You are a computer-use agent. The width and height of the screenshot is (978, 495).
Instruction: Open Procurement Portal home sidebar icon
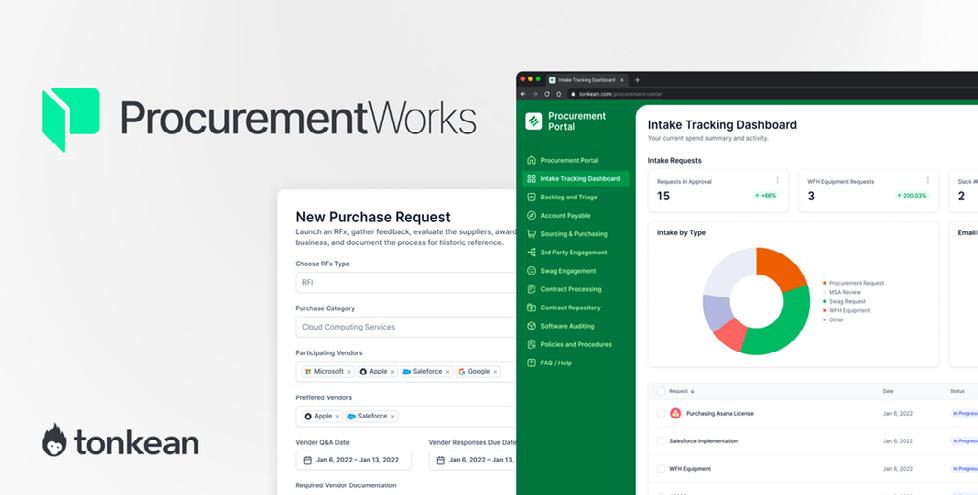click(531, 160)
